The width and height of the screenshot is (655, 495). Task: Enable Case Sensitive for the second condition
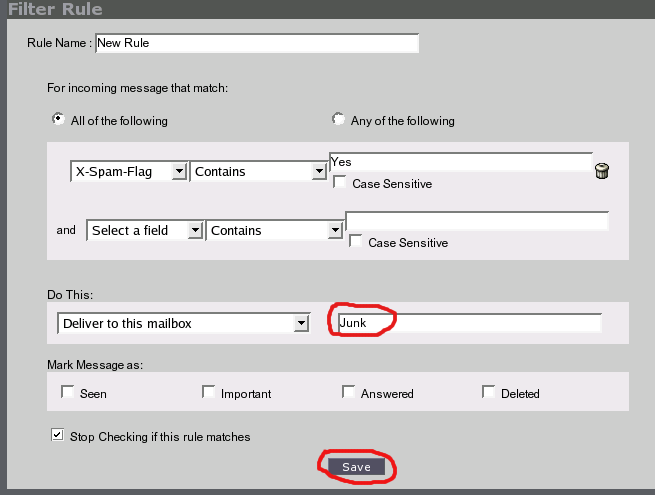pyautogui.click(x=355, y=241)
